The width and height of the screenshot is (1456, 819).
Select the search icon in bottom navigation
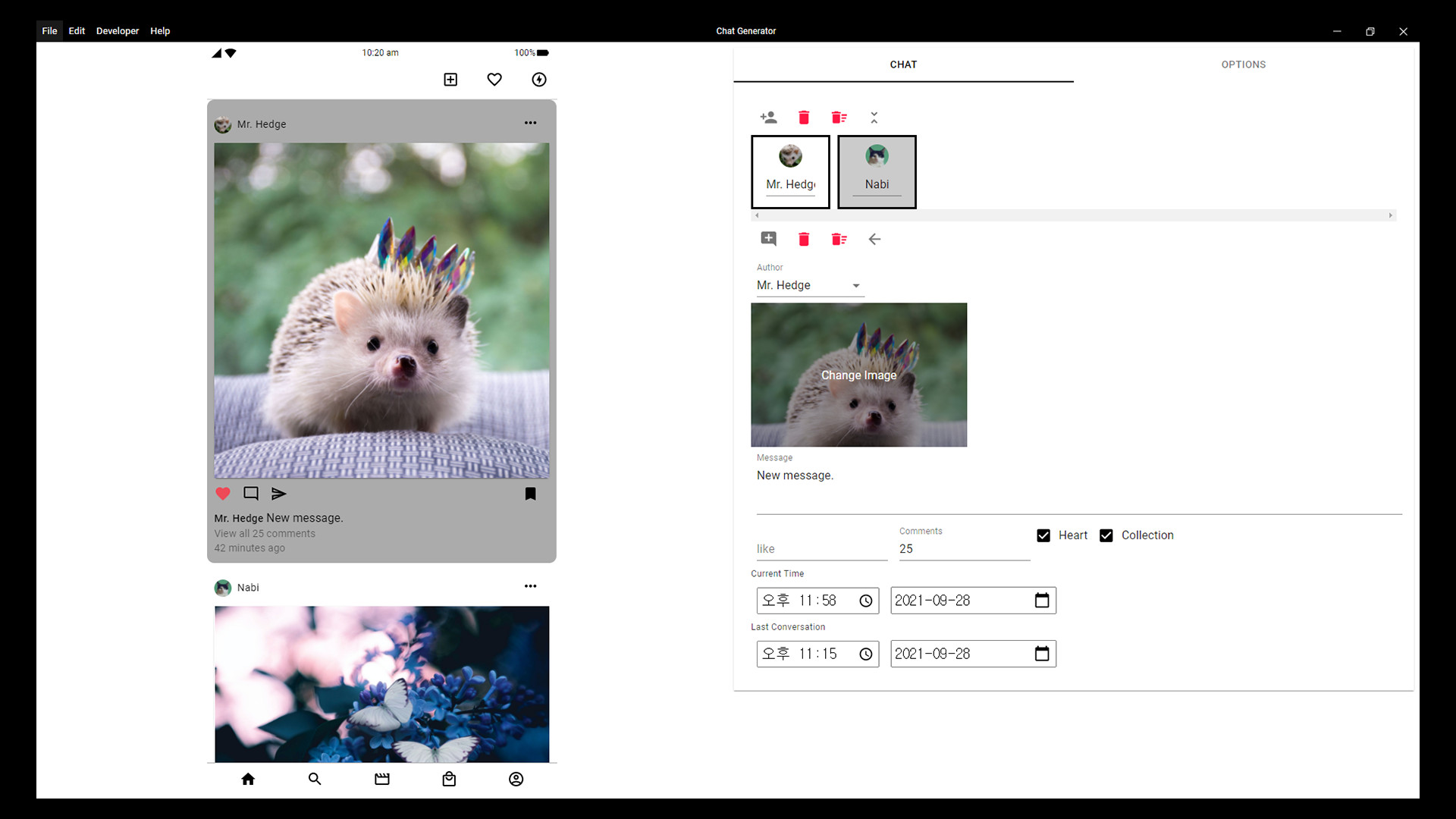click(315, 779)
